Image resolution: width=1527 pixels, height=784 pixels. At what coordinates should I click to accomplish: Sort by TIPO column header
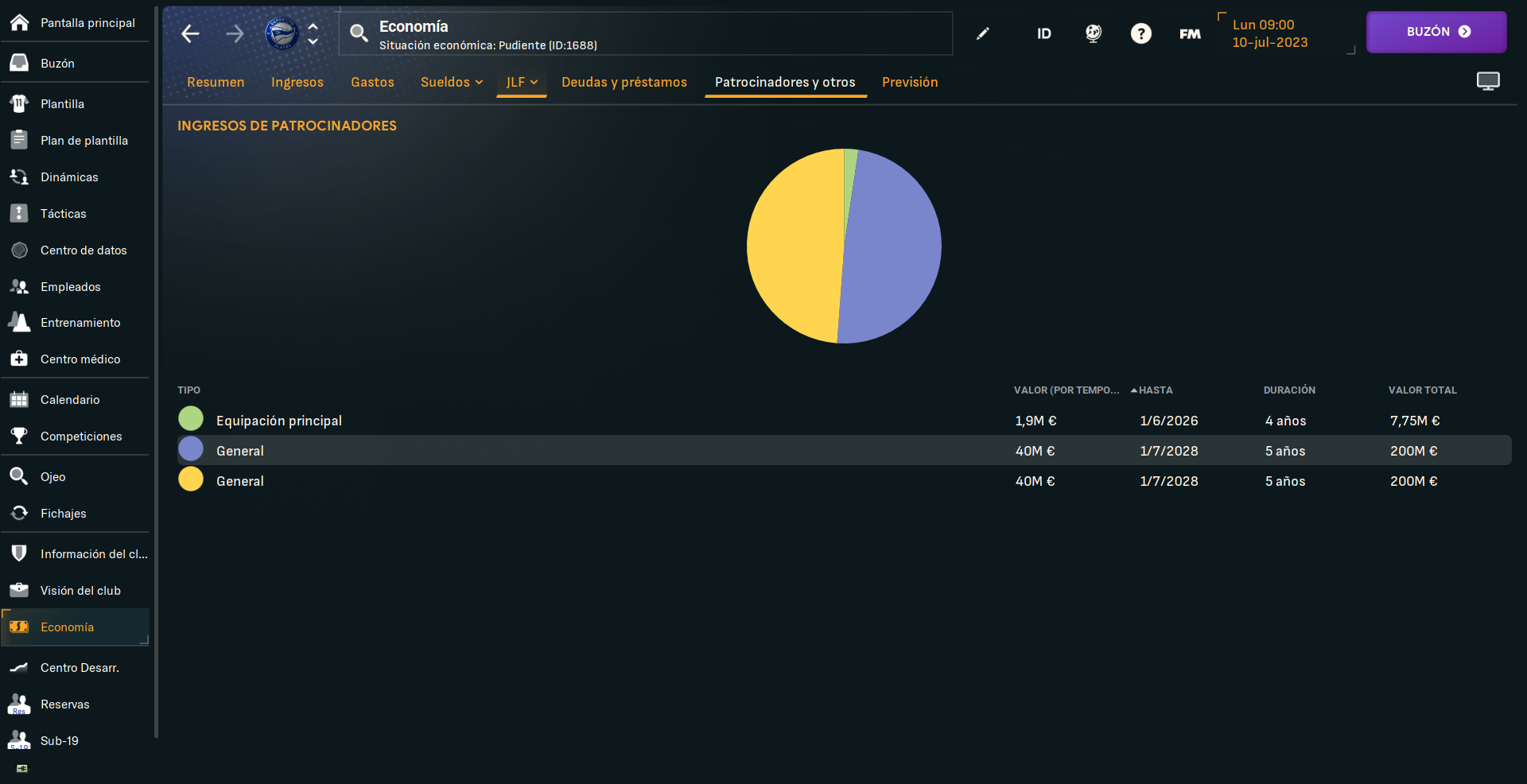[188, 390]
